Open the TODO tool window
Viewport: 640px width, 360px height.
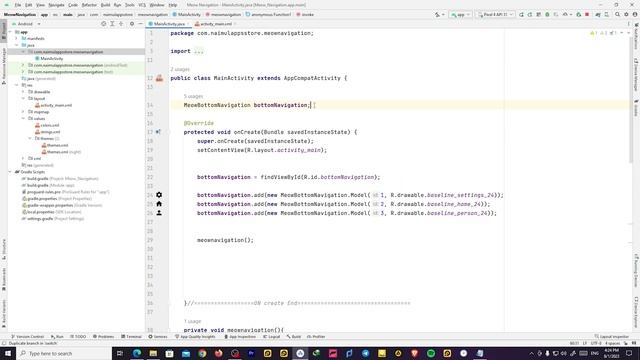78,337
